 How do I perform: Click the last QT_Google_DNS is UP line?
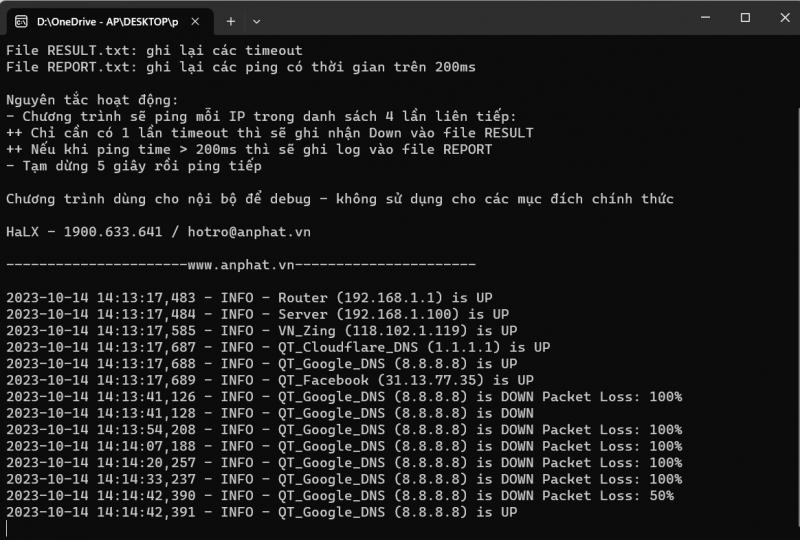click(262, 512)
